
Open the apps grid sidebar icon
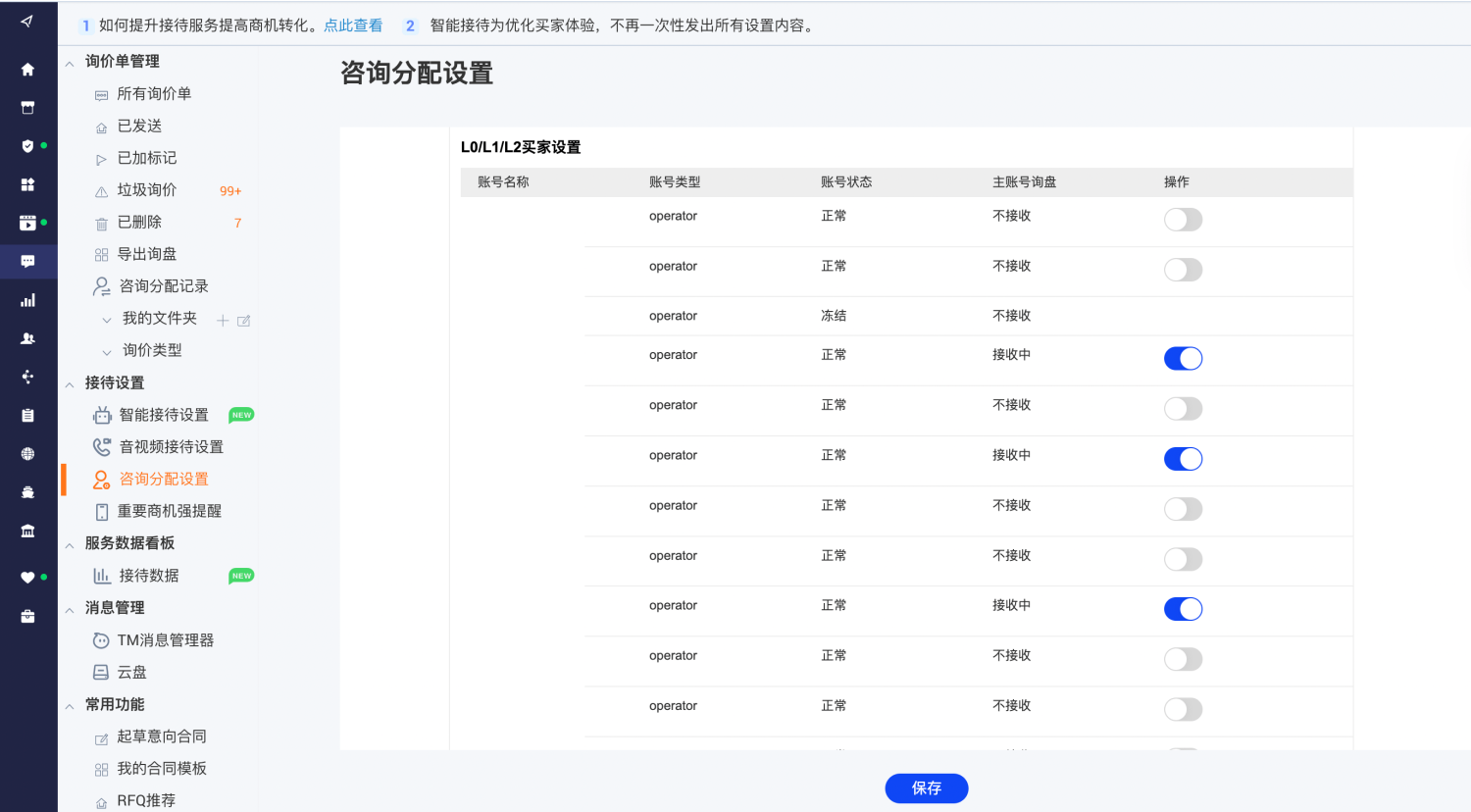27,184
